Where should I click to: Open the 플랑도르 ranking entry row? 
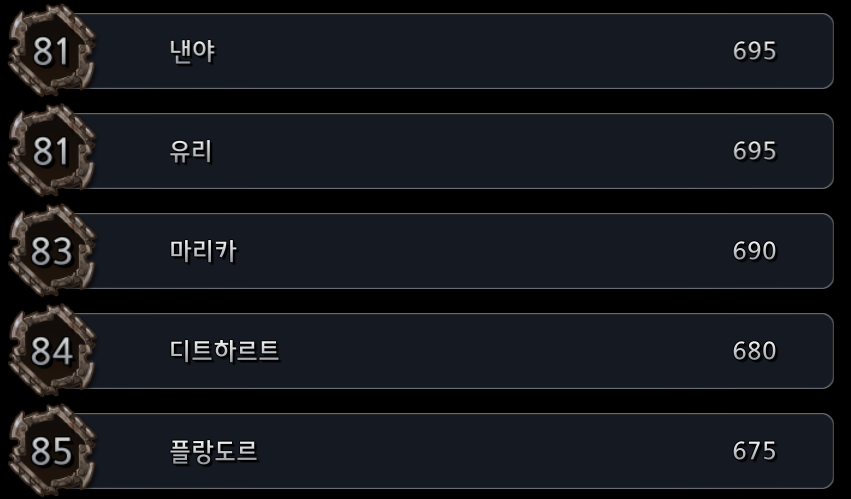(421, 450)
